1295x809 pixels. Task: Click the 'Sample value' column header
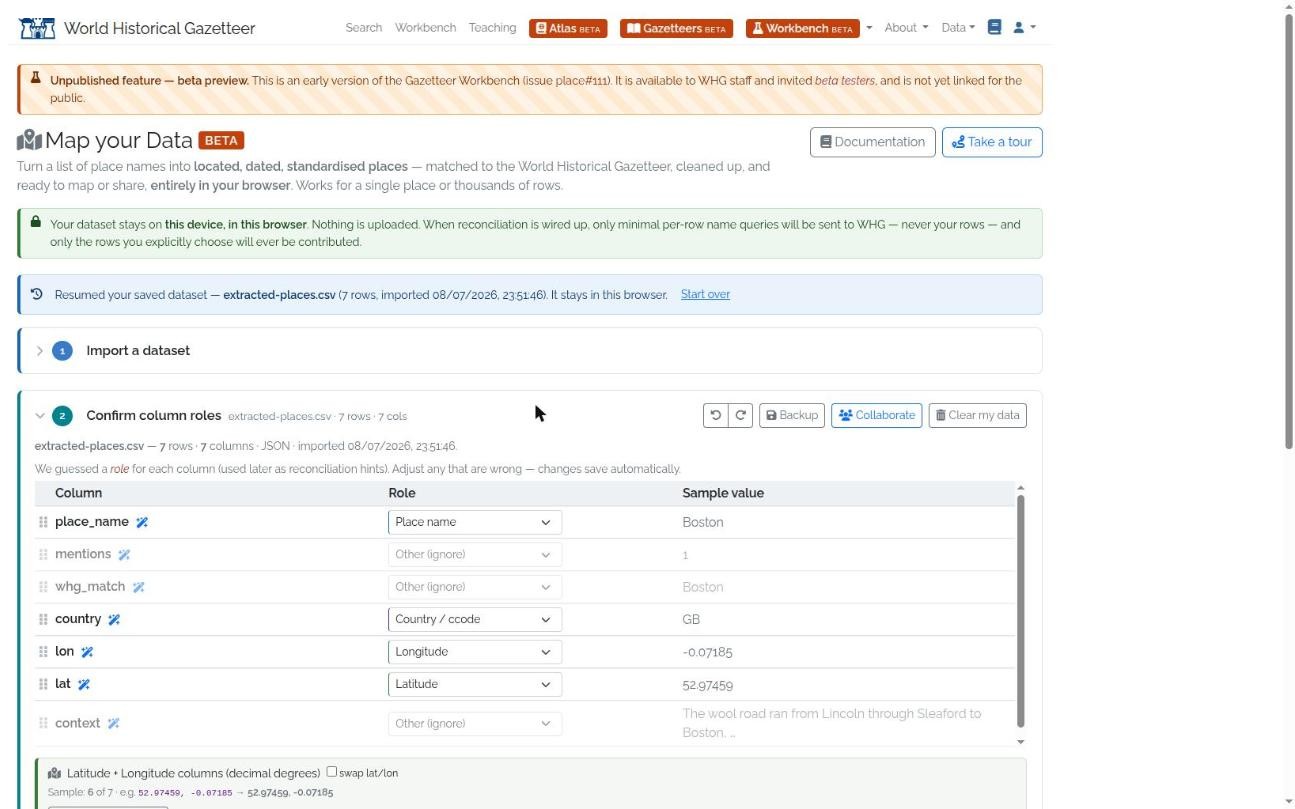(723, 493)
